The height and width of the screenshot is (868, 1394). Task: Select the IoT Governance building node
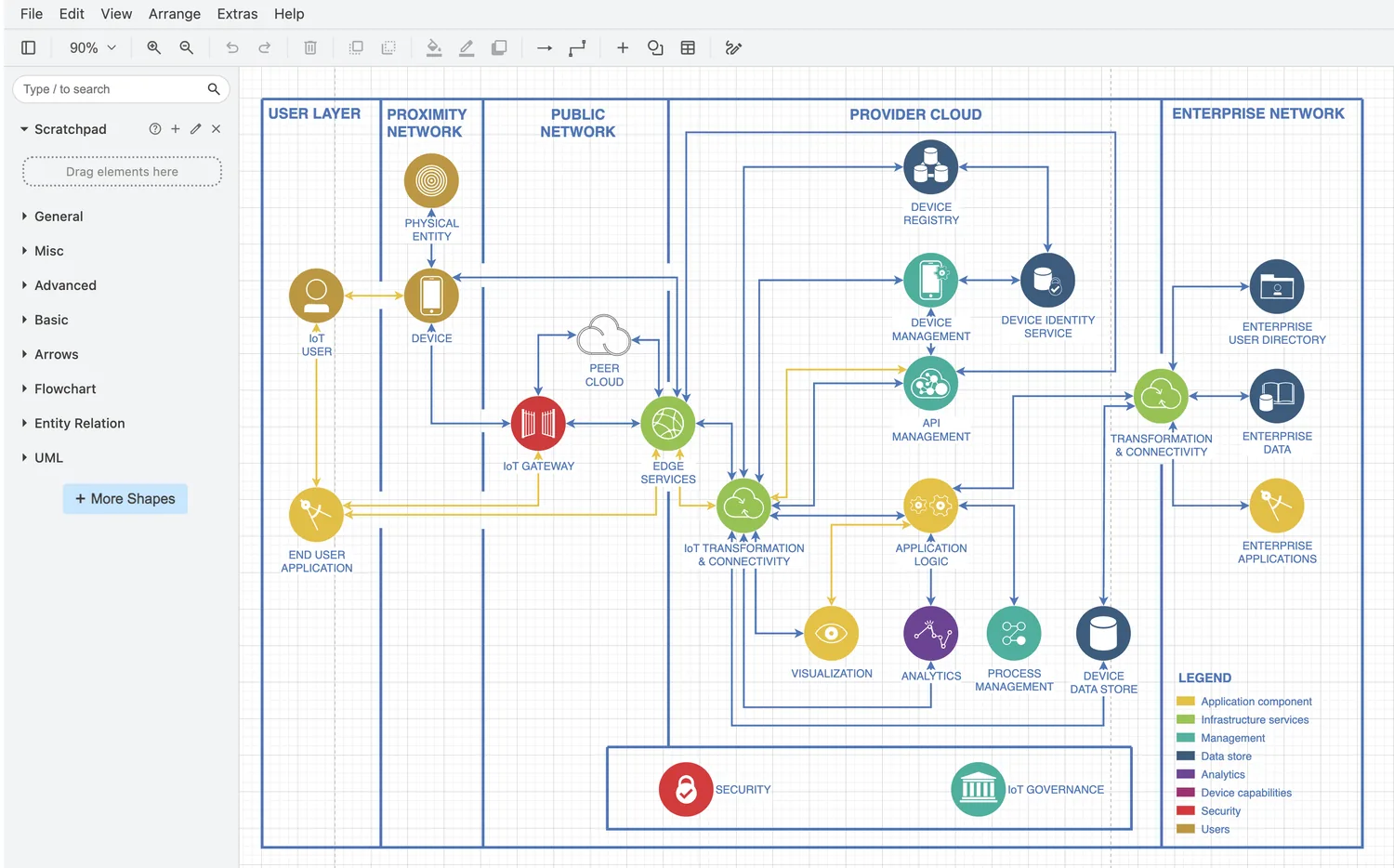click(x=978, y=789)
